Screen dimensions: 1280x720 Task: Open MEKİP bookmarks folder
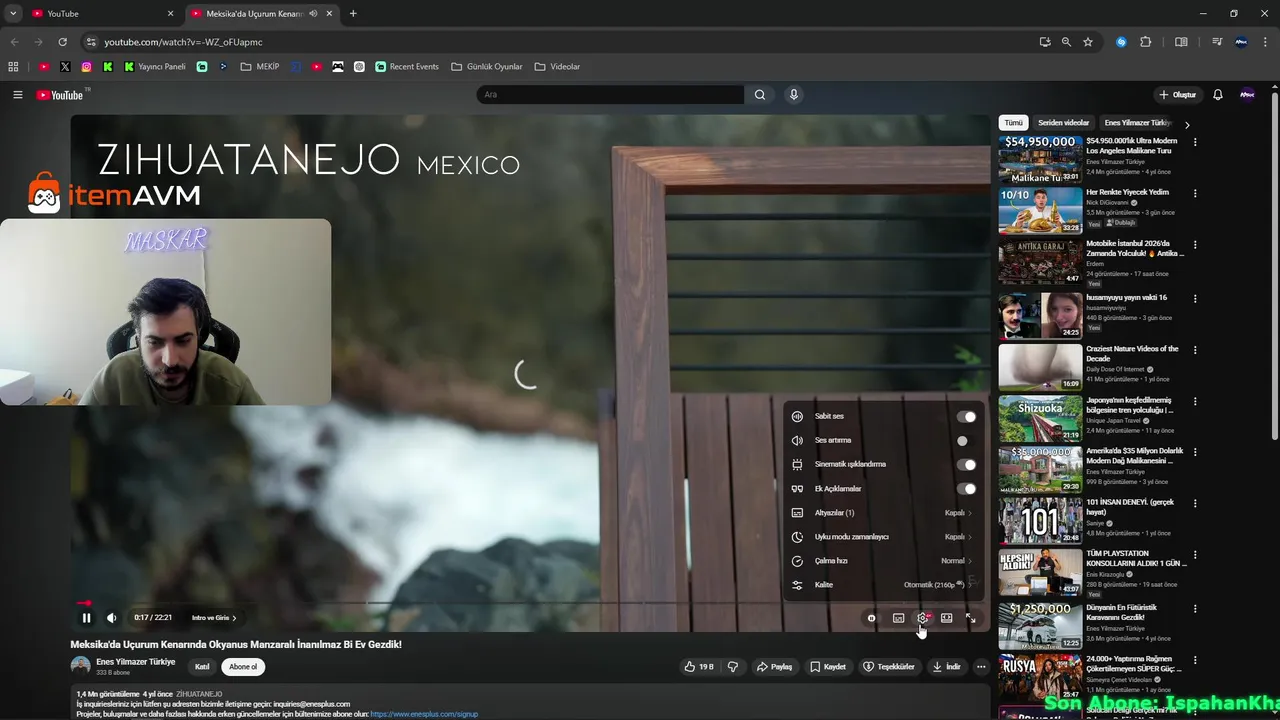coord(260,67)
